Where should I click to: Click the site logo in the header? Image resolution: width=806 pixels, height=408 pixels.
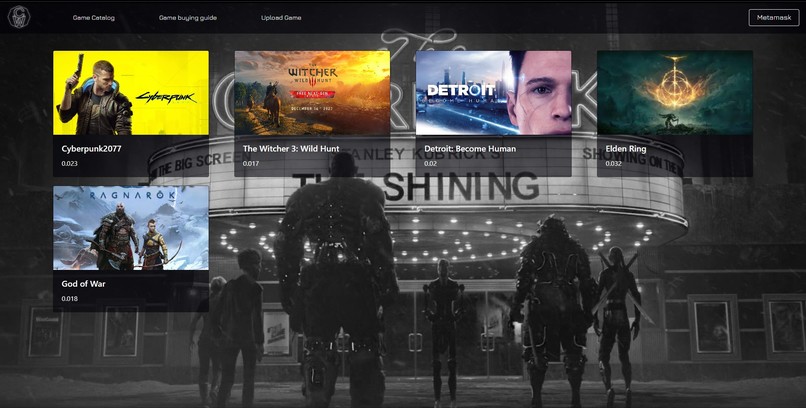point(19,17)
